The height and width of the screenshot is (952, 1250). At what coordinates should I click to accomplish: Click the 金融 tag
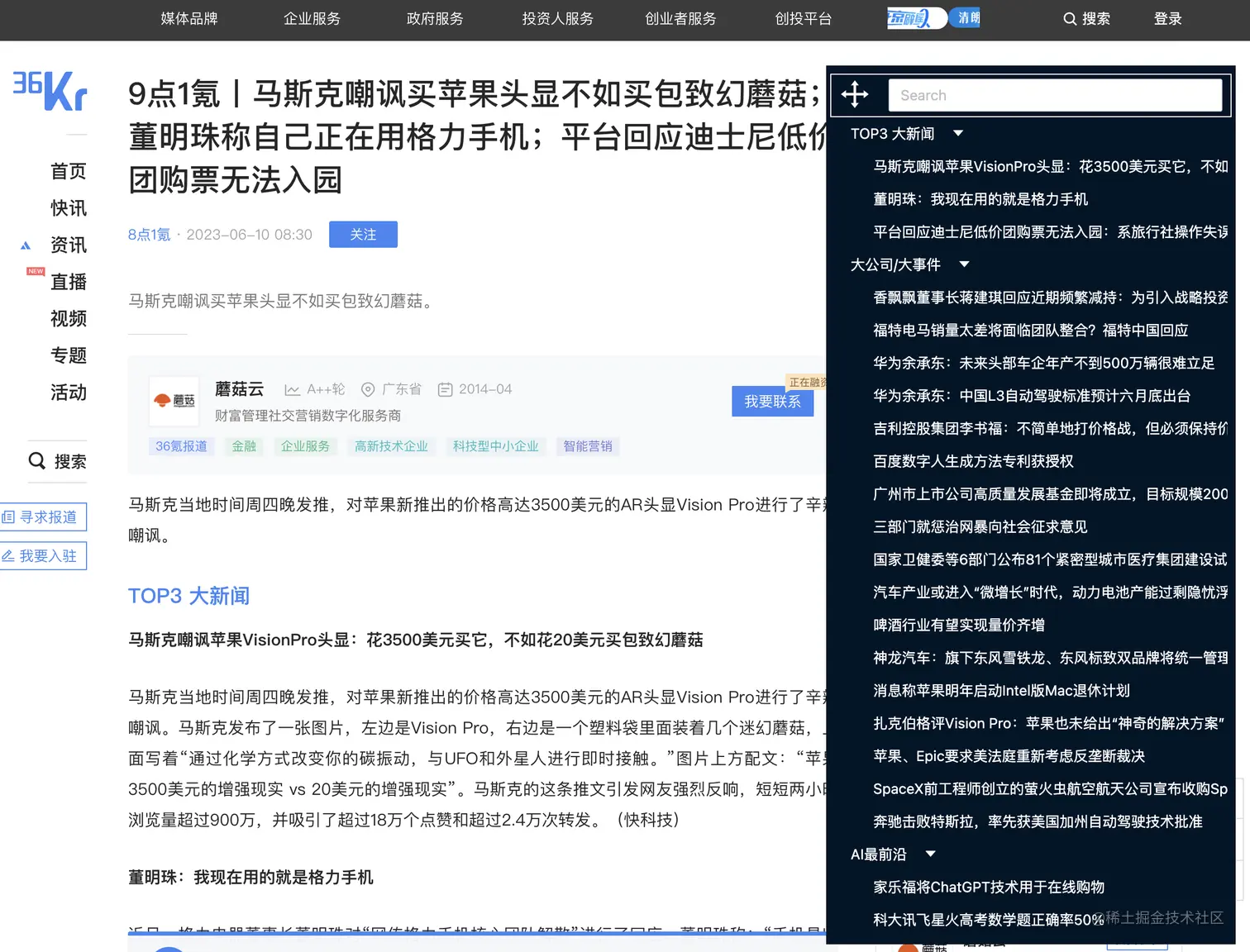coord(244,446)
